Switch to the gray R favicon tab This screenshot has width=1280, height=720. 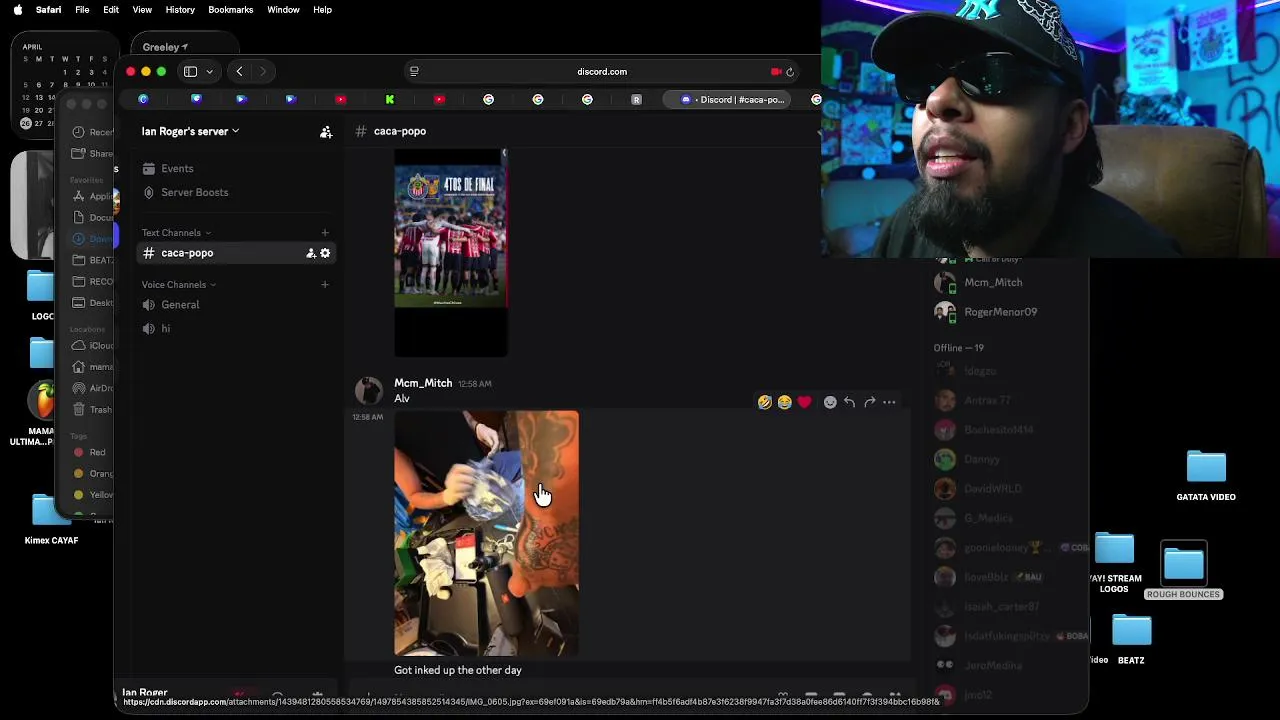click(x=636, y=99)
